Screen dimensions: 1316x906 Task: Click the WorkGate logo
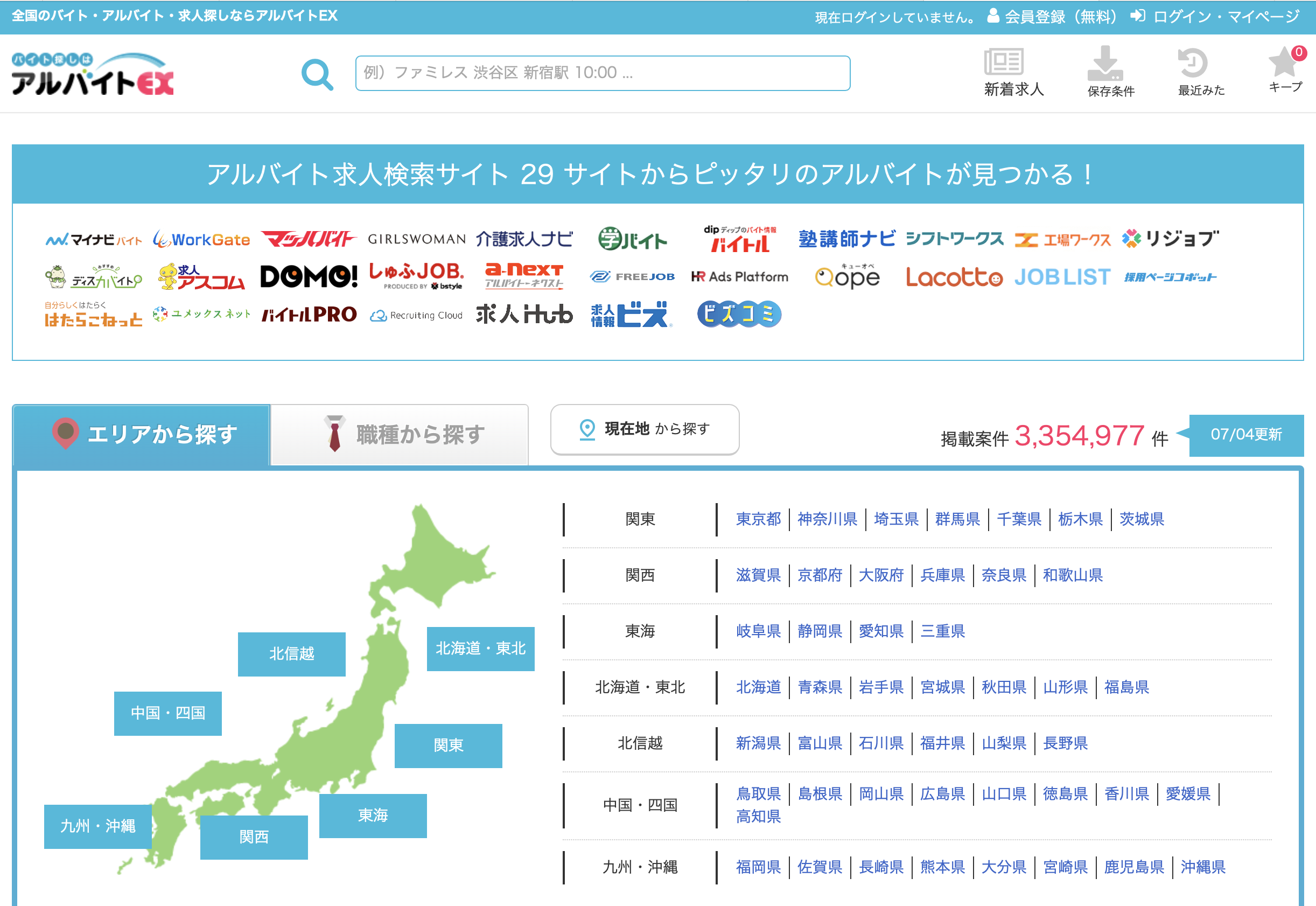201,240
